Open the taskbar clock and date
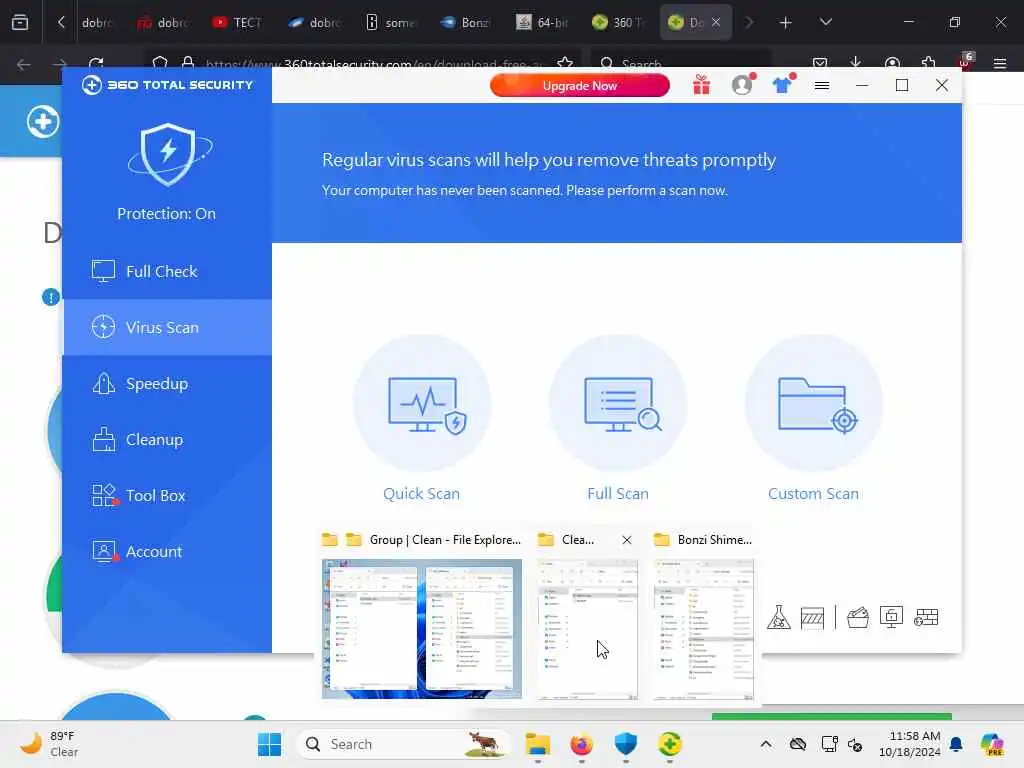The height and width of the screenshot is (768, 1024). [909, 744]
